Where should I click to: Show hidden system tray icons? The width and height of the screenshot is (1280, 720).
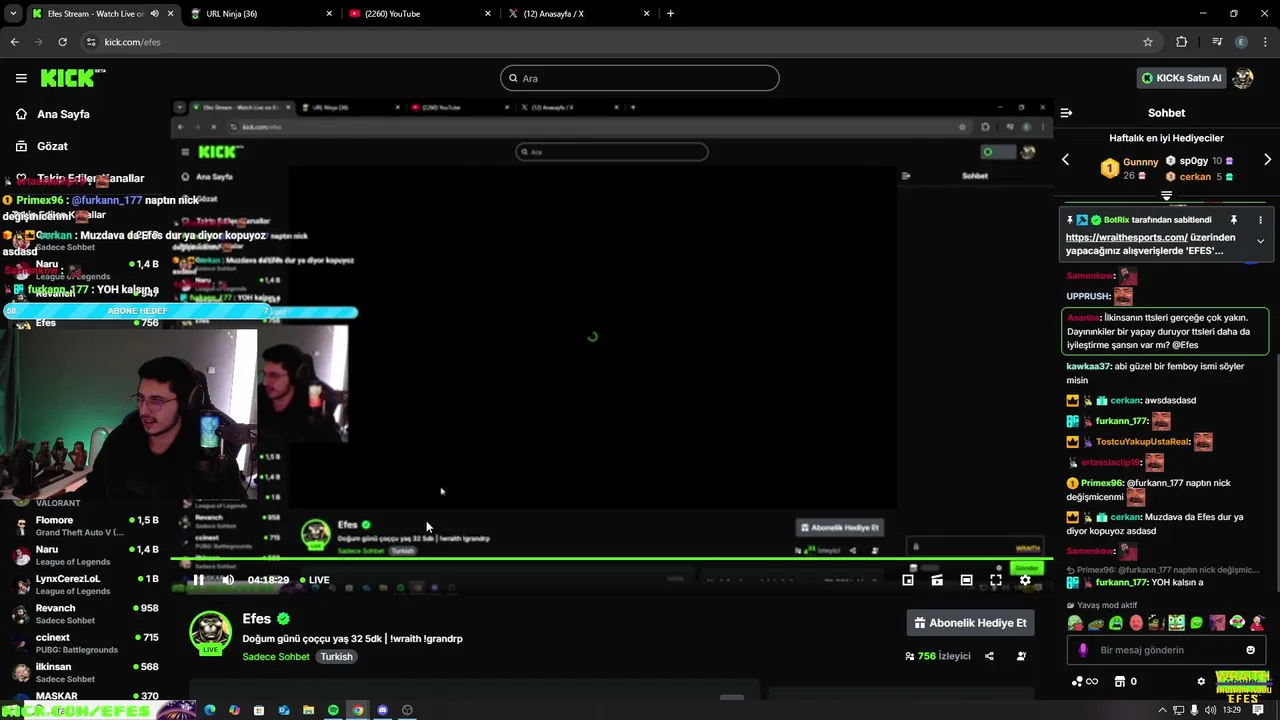pos(1162,710)
